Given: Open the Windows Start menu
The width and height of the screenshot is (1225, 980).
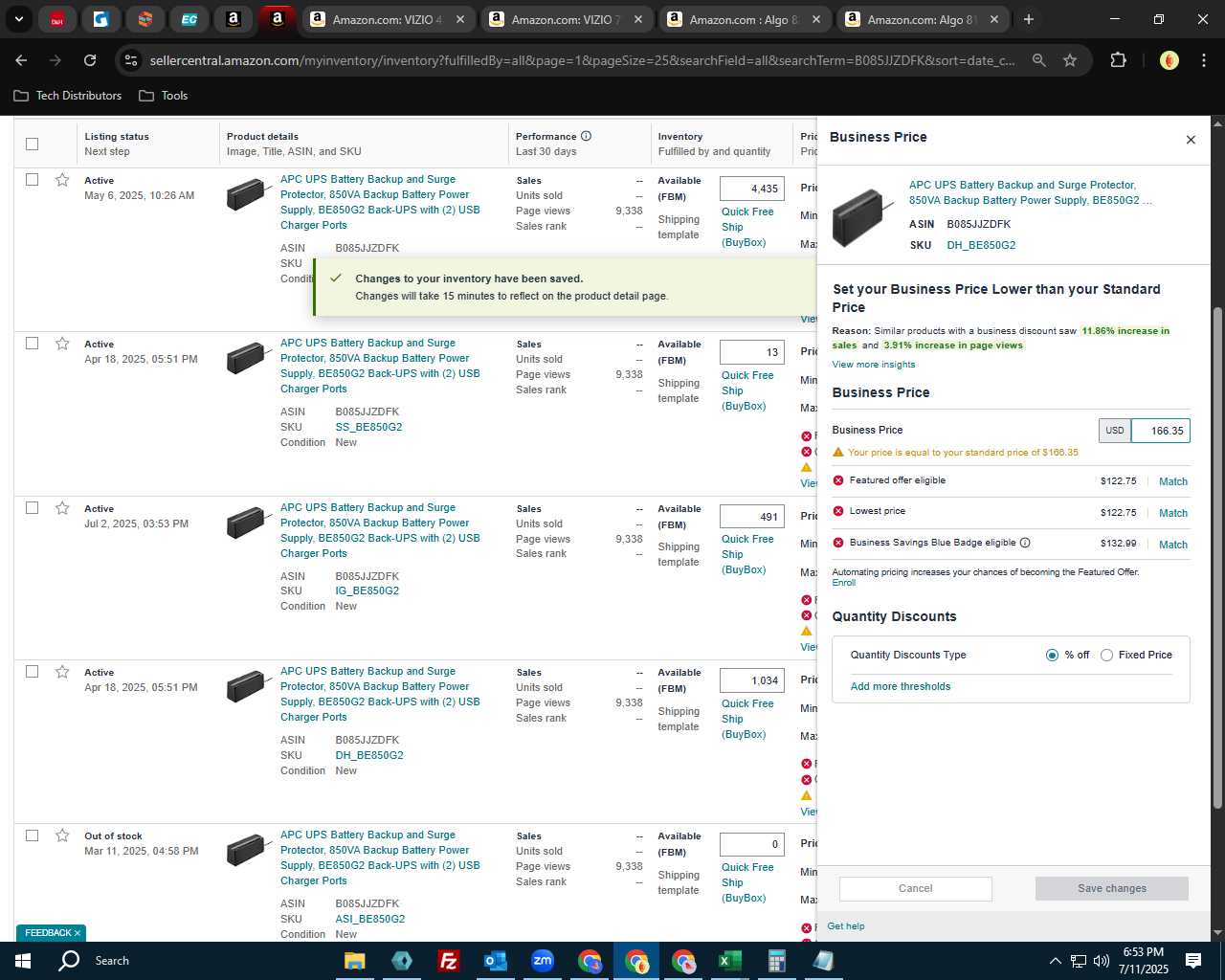Looking at the screenshot, I should click(23, 961).
